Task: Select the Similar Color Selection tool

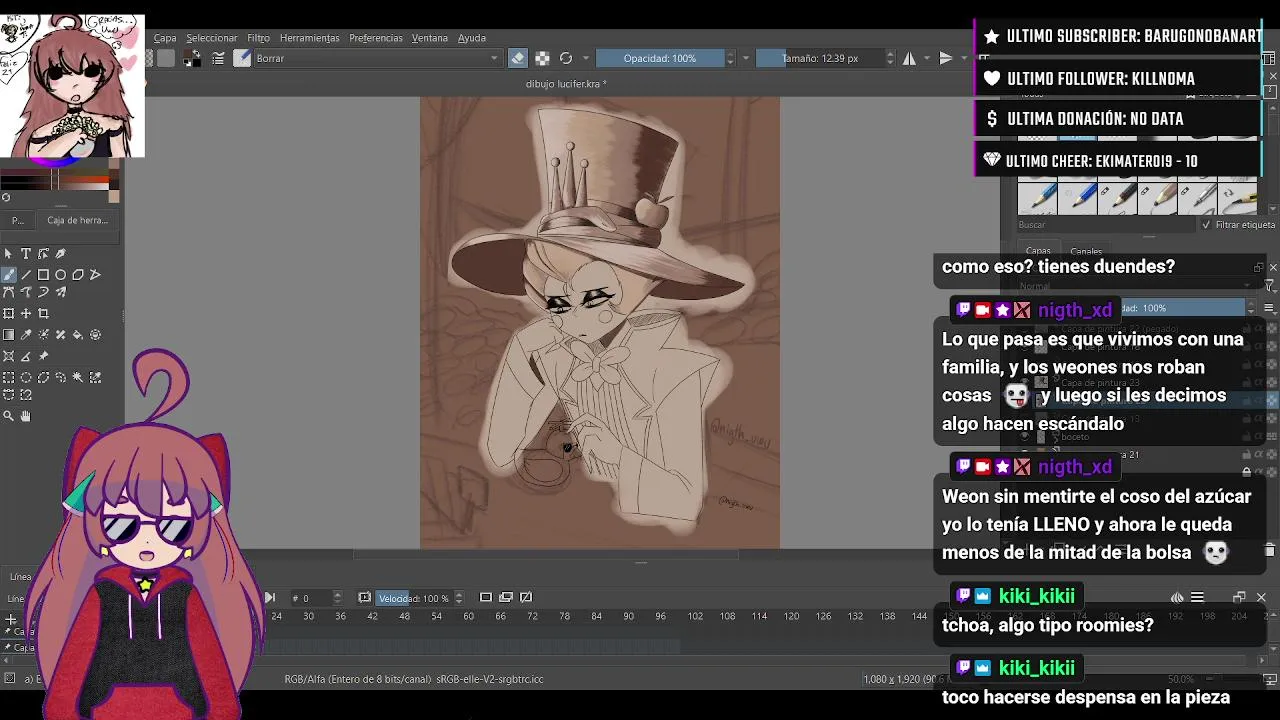Action: 95,378
